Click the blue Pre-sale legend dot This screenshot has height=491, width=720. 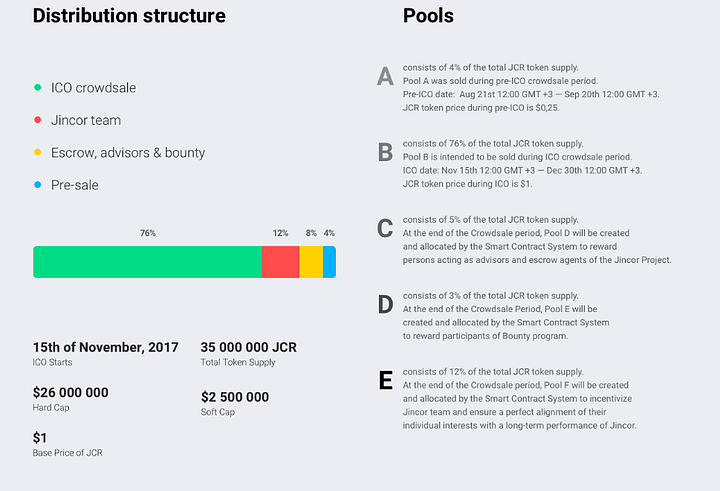[x=38, y=185]
